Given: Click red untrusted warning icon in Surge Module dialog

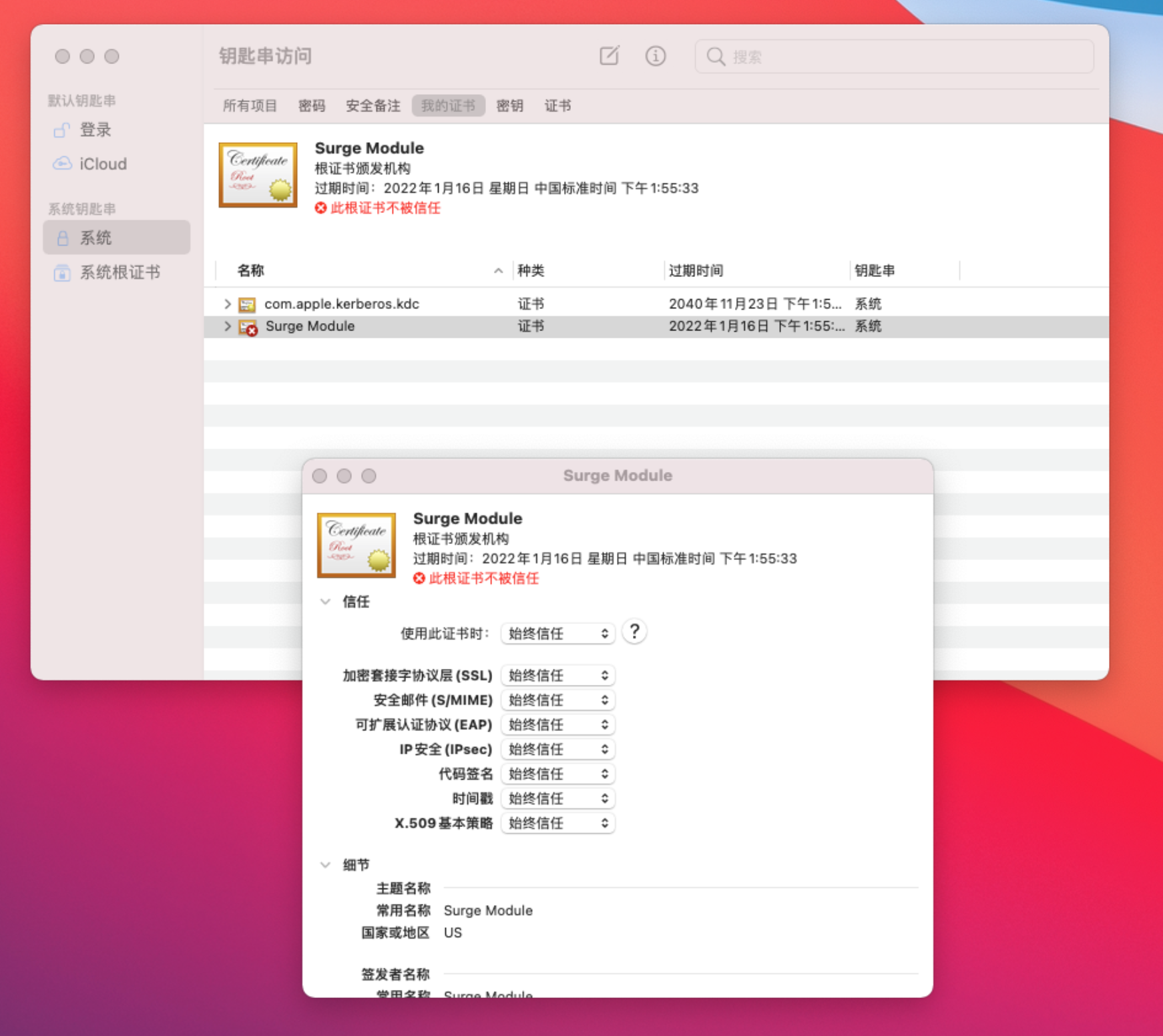Looking at the screenshot, I should (x=419, y=579).
